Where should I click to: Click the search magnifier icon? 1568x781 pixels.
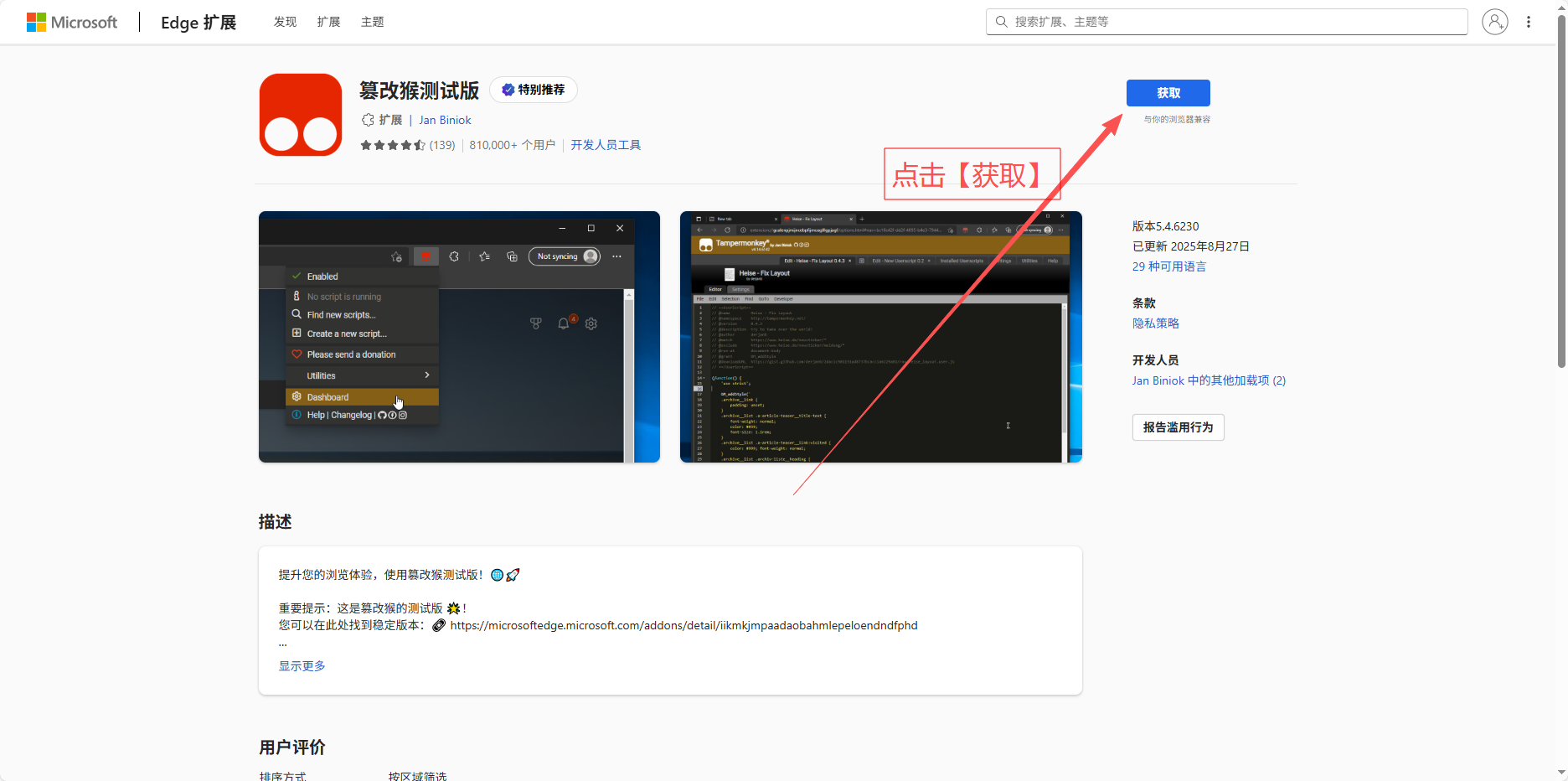1002,21
